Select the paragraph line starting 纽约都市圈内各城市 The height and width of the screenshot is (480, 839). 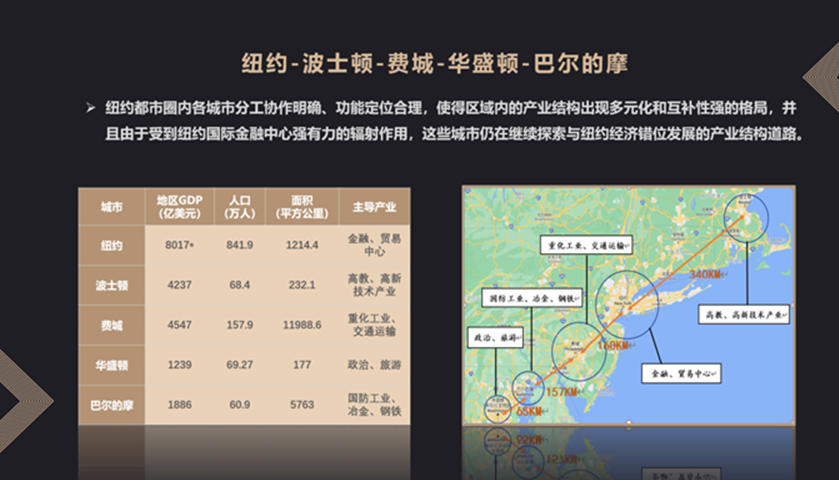point(451,108)
